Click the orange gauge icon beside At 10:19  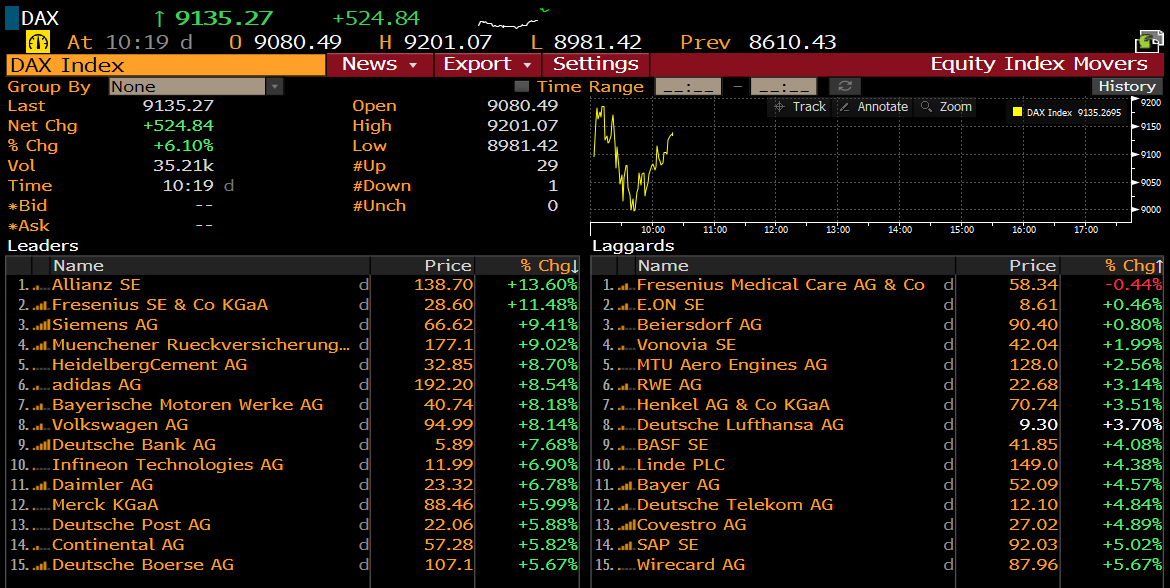click(38, 42)
